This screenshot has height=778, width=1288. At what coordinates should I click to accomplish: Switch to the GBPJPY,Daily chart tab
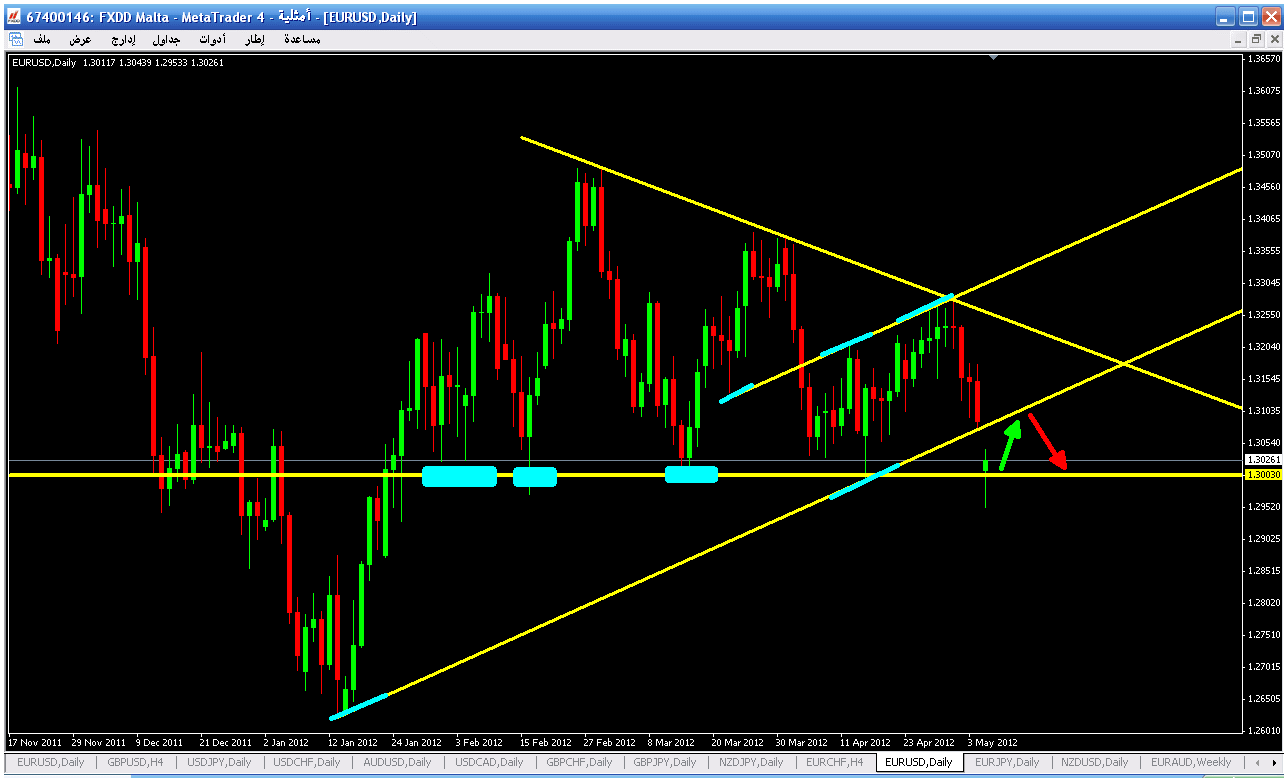pyautogui.click(x=664, y=762)
